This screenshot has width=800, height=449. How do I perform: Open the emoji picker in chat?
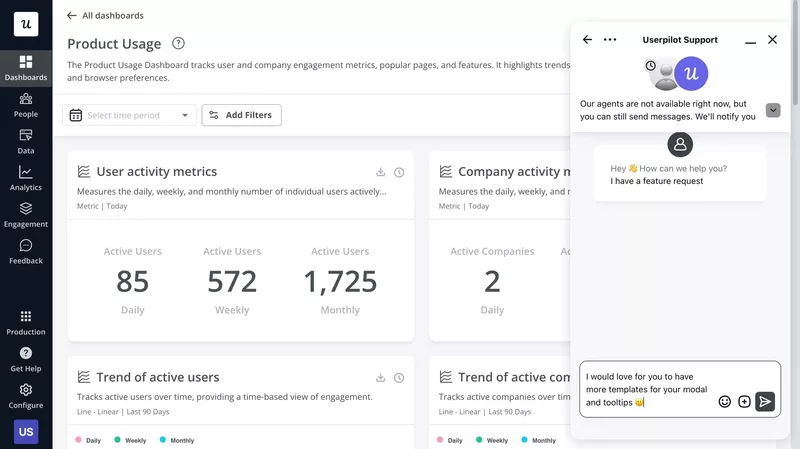(x=725, y=401)
